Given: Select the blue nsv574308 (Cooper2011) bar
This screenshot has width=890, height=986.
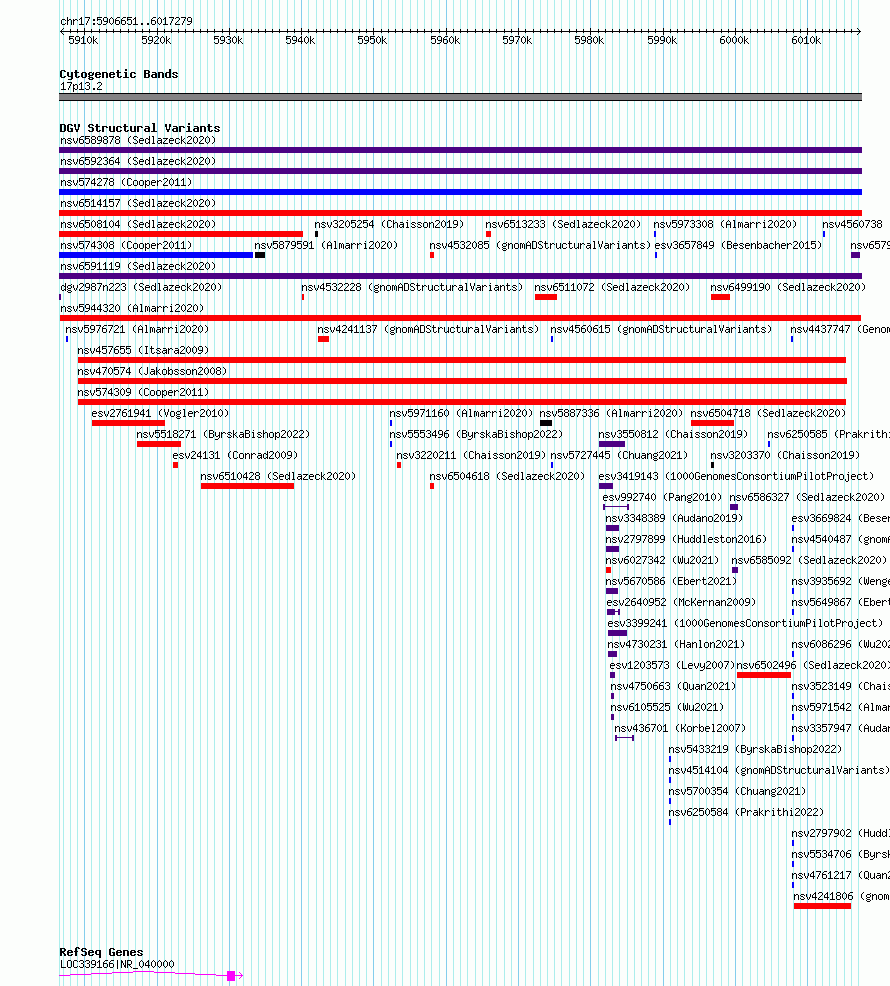Looking at the screenshot, I should coord(156,255).
